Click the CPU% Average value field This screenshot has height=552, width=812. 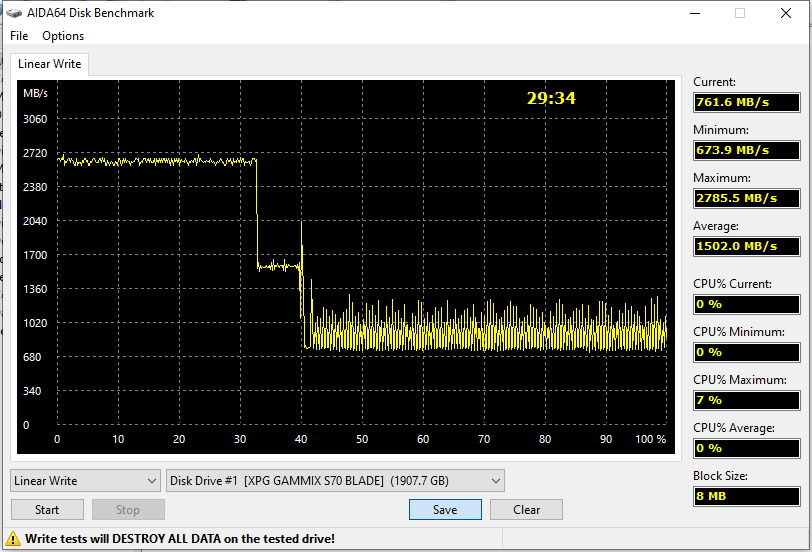747,448
